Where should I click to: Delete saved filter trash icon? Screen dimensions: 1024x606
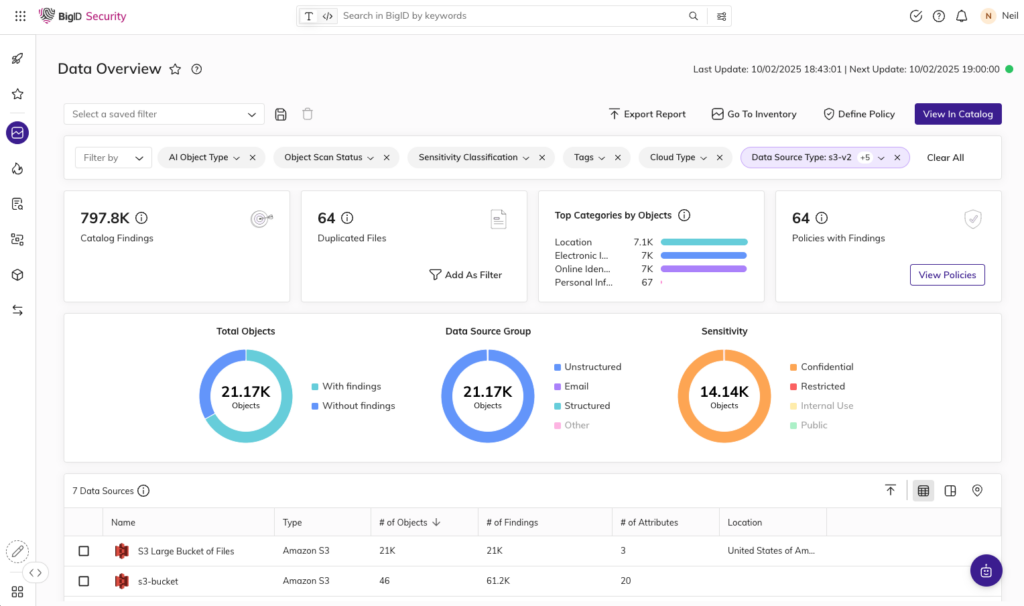click(308, 114)
